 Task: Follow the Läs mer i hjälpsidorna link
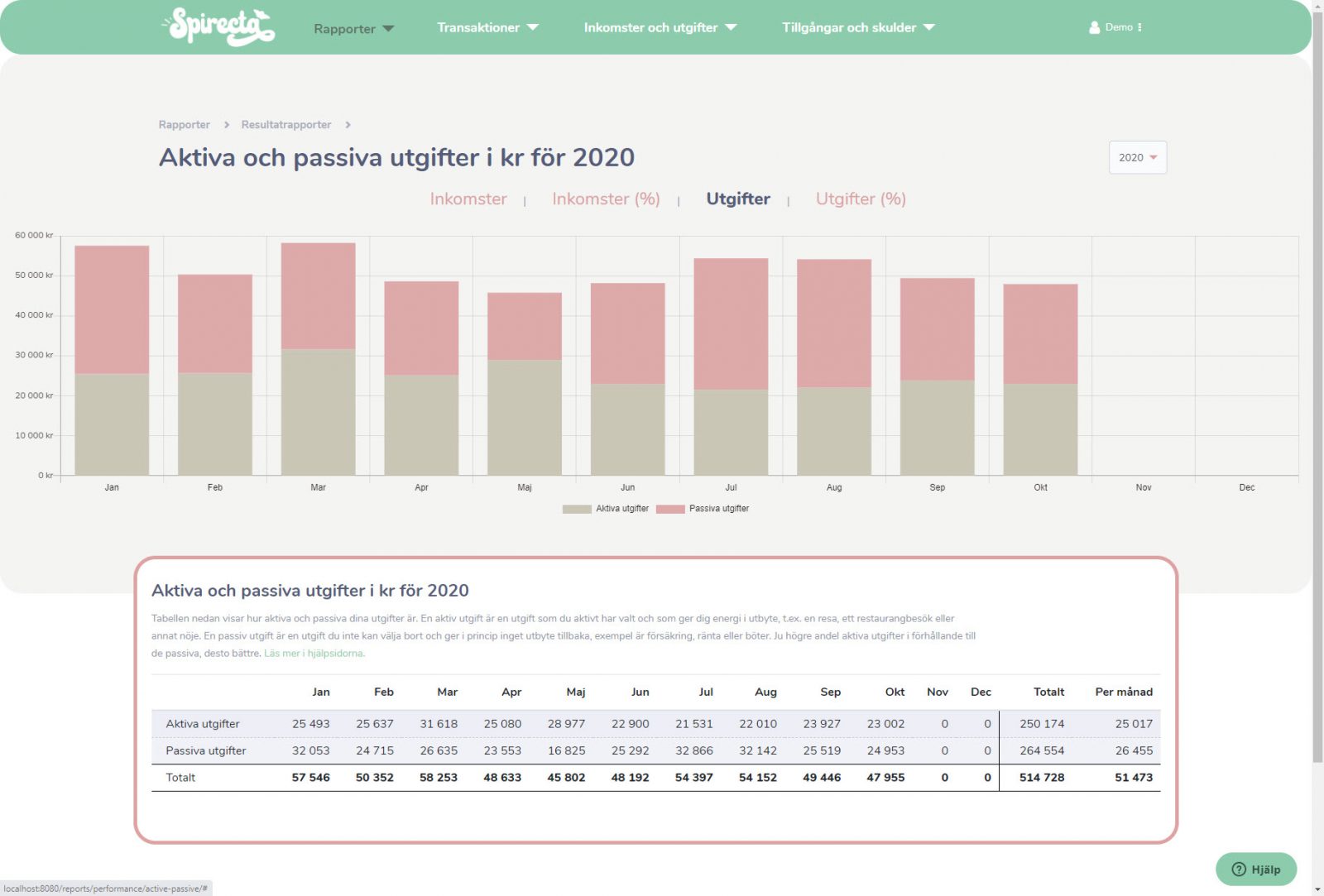point(314,654)
